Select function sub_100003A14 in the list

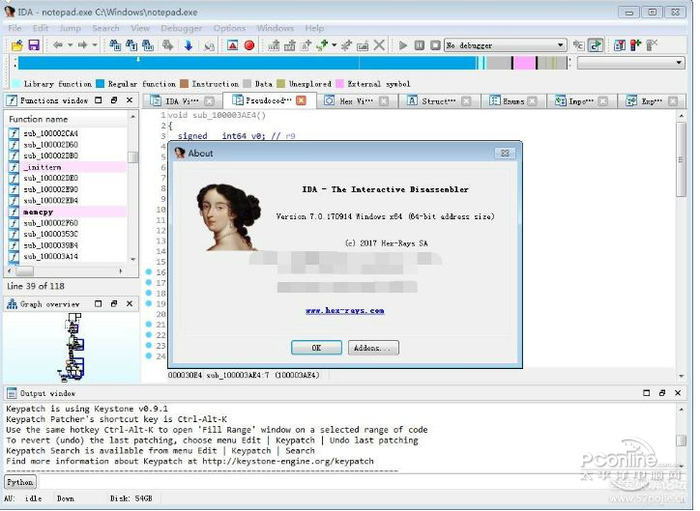[67, 257]
